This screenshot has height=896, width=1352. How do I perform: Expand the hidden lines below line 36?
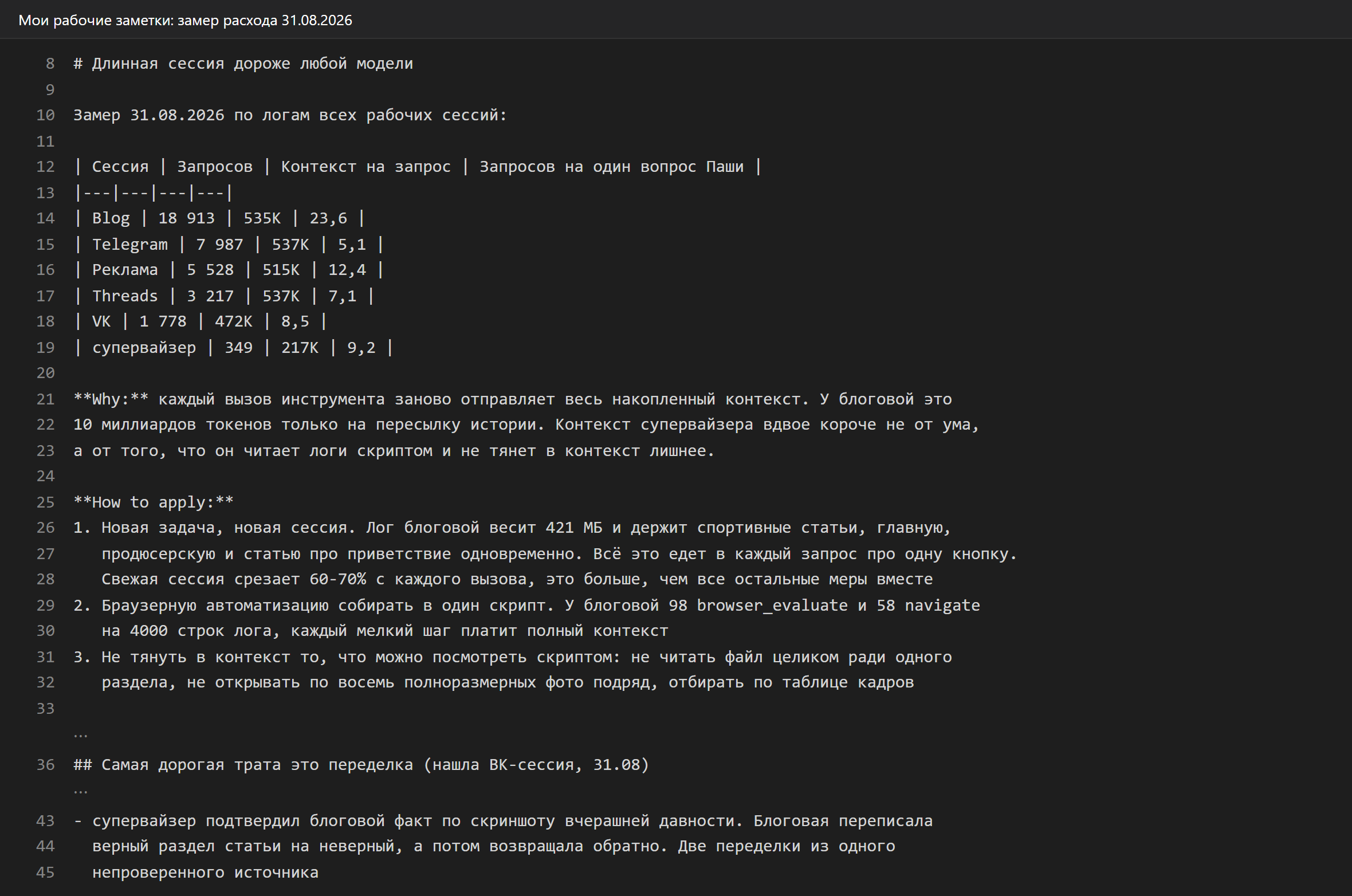click(80, 792)
